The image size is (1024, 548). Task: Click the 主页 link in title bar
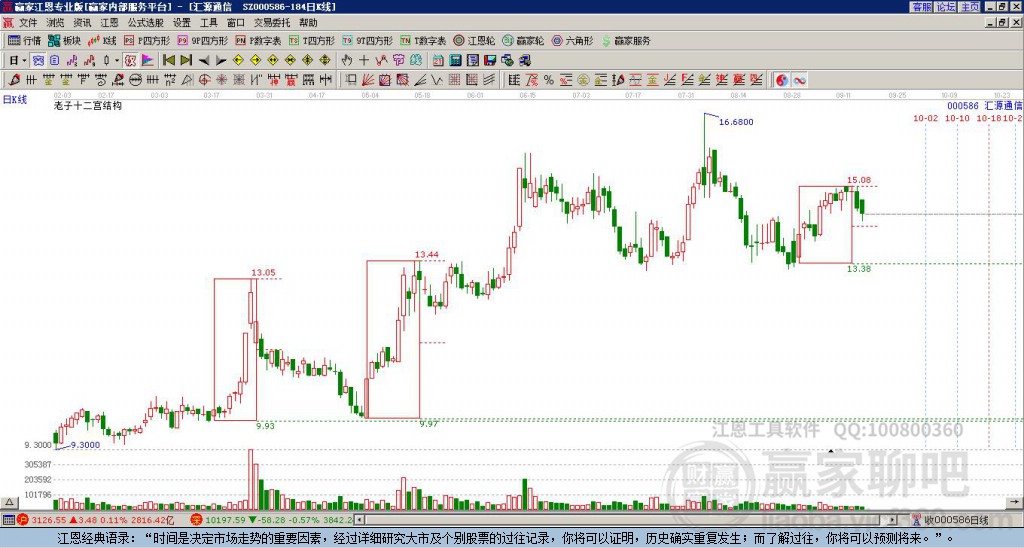(x=969, y=7)
